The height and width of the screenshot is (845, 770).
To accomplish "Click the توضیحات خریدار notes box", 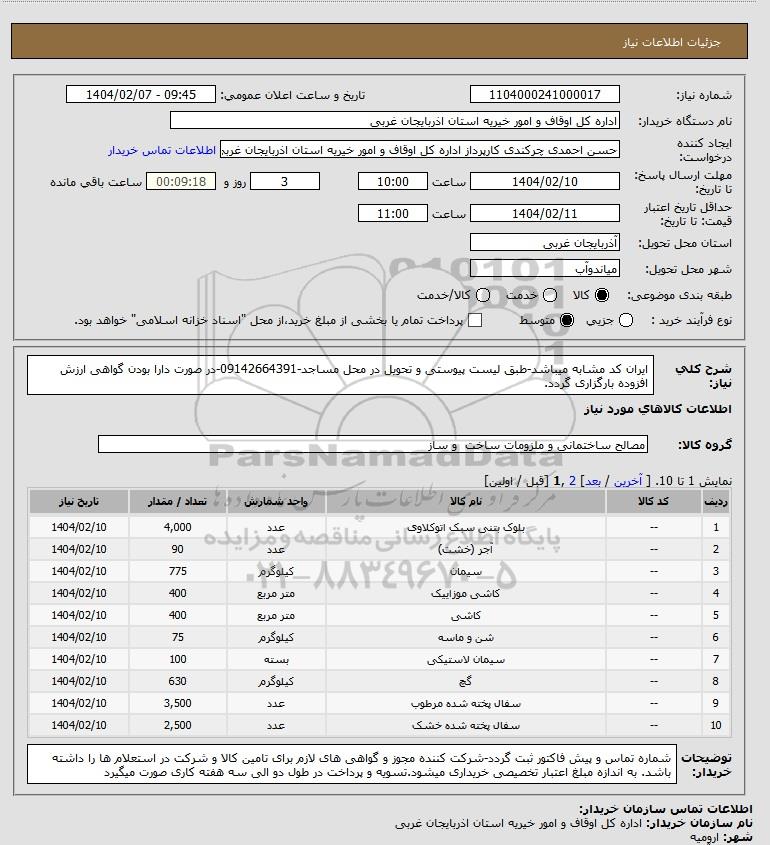I will [352, 764].
